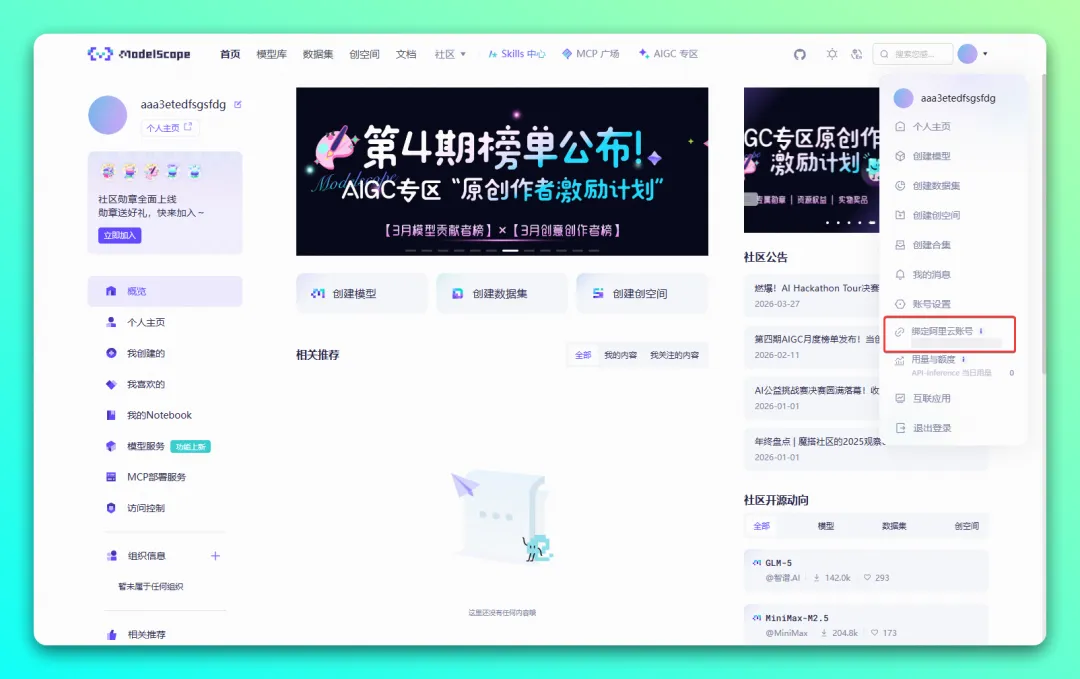Image resolution: width=1080 pixels, height=679 pixels.
Task: Click the 访问控制 shield icon
Action: pyautogui.click(x=111, y=508)
